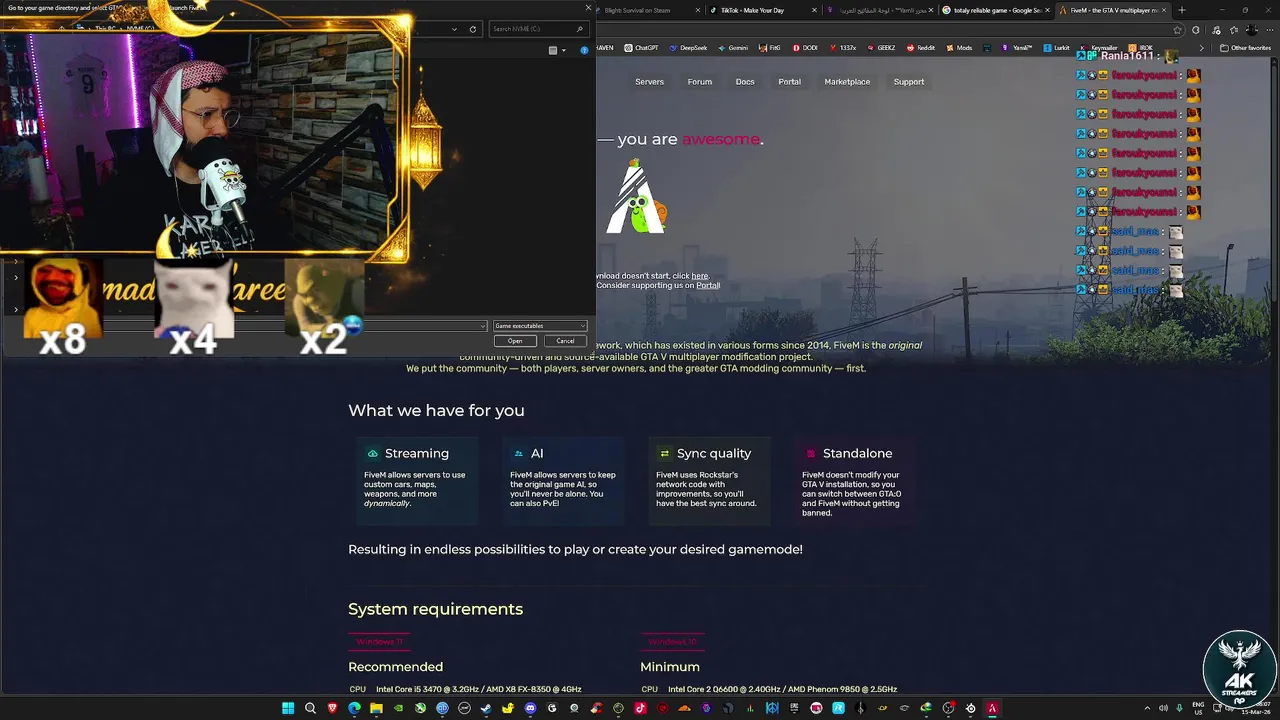Bookmark this page with the star icon

coord(1177,30)
